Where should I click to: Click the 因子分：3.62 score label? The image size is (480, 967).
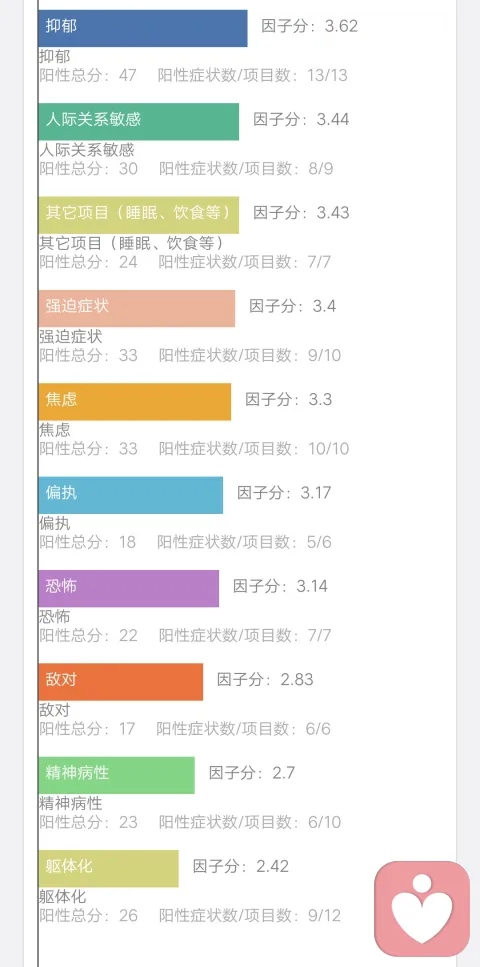pos(309,26)
